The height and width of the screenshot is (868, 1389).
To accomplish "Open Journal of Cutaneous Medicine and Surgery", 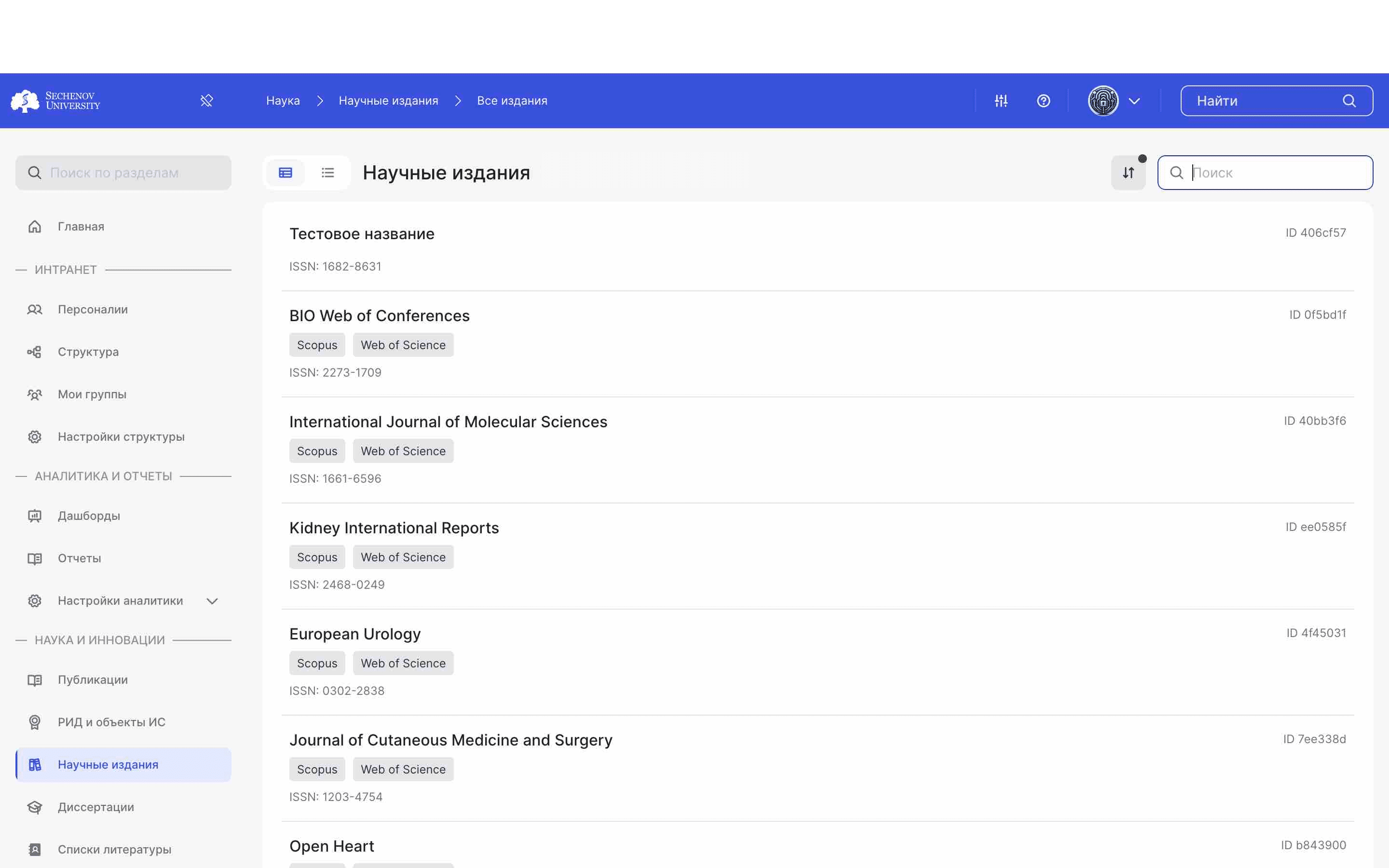I will click(x=450, y=741).
